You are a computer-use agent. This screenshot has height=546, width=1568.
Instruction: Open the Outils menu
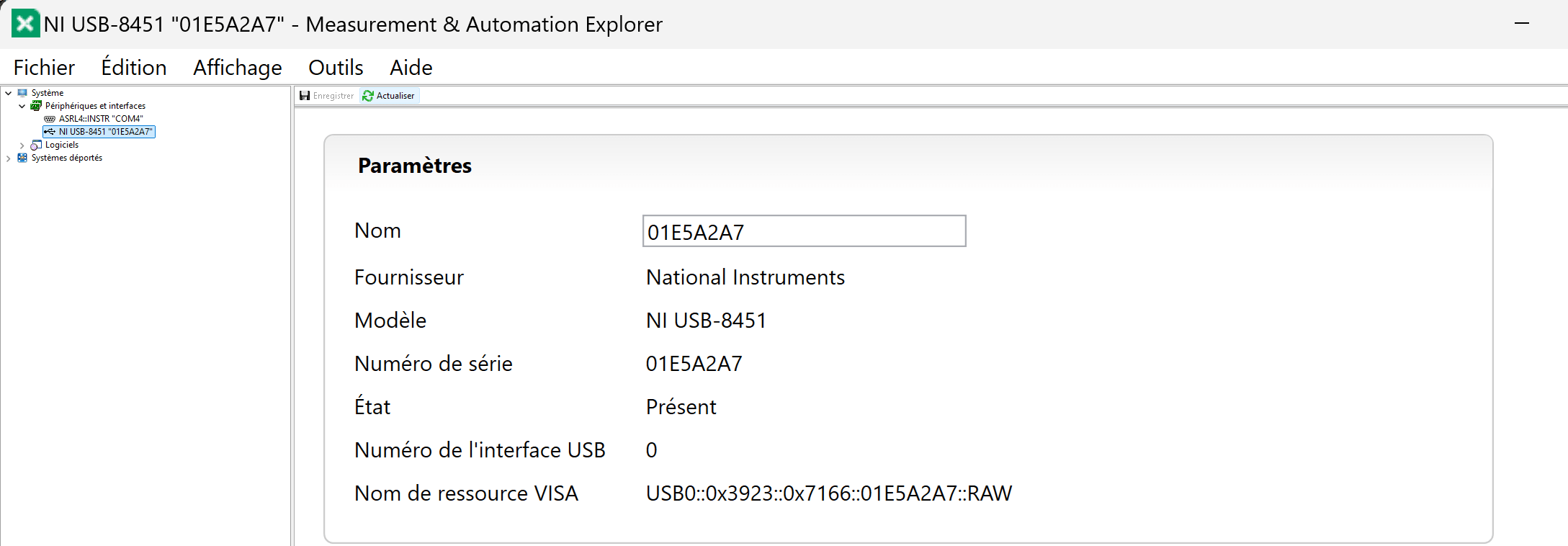[336, 67]
